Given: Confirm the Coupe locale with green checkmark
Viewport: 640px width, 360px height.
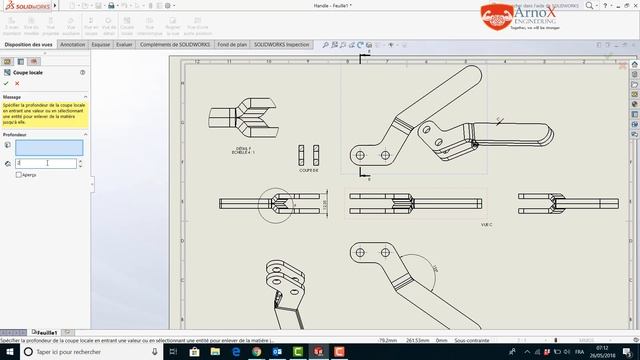Looking at the screenshot, I should tap(6, 83).
